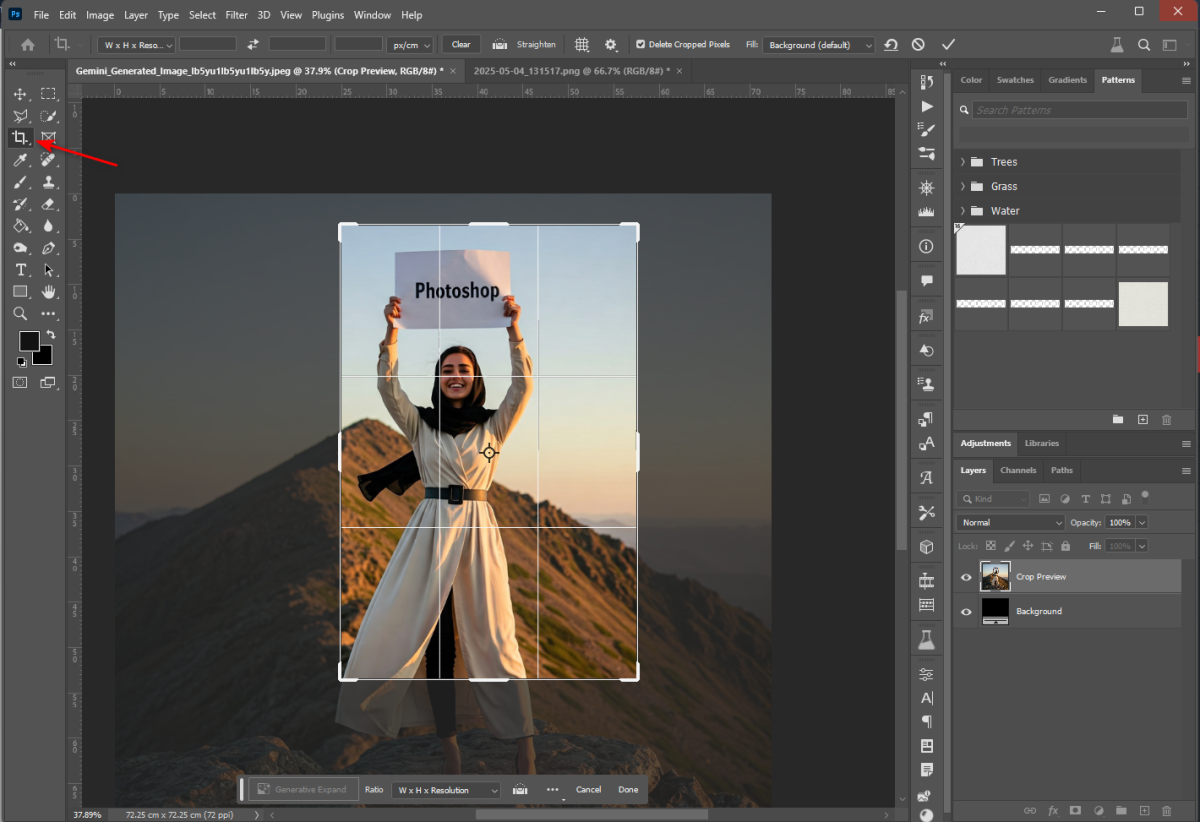
Task: Open the layer Opacity dropdown arrow
Action: (x=1142, y=522)
